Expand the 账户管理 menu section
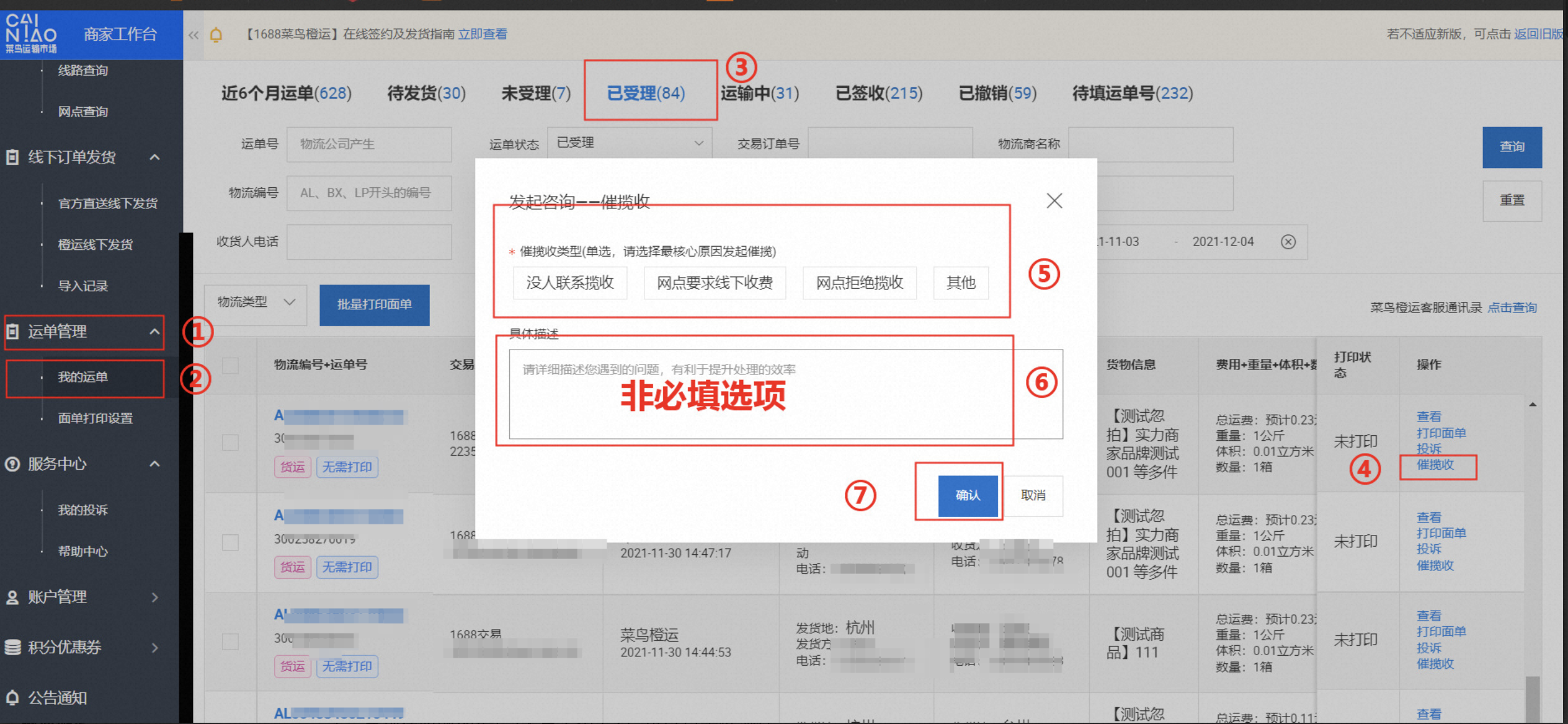This screenshot has width=1568, height=724. click(x=155, y=597)
